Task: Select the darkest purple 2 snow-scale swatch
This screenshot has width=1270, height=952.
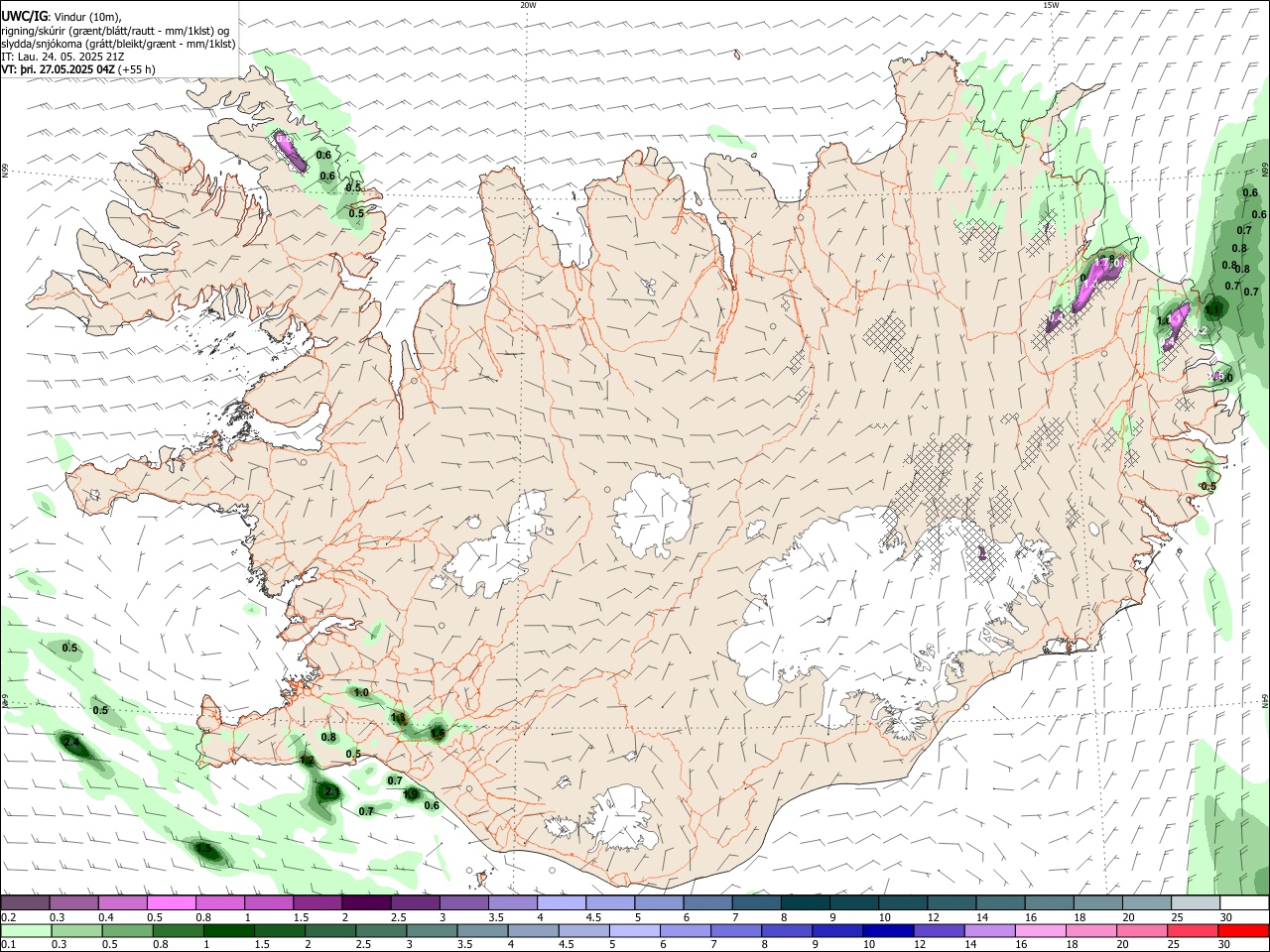Action: [x=367, y=903]
